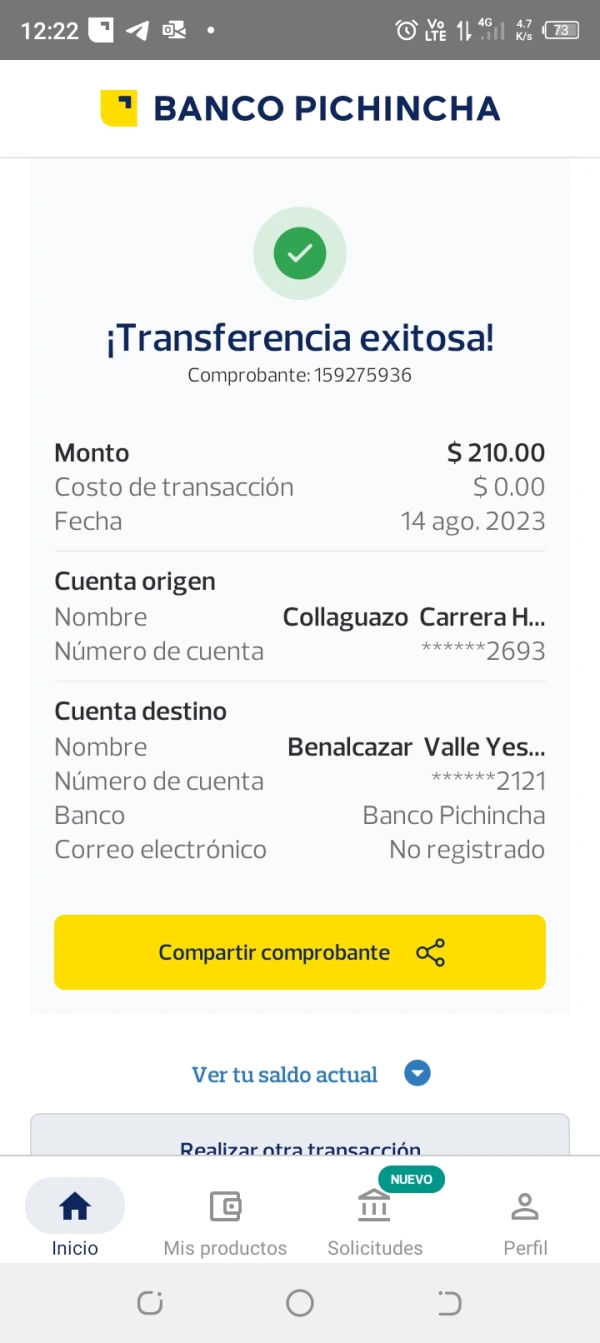Tap the NUEVO badge above Solicitudes
The height and width of the screenshot is (1343, 600).
pyautogui.click(x=412, y=1179)
